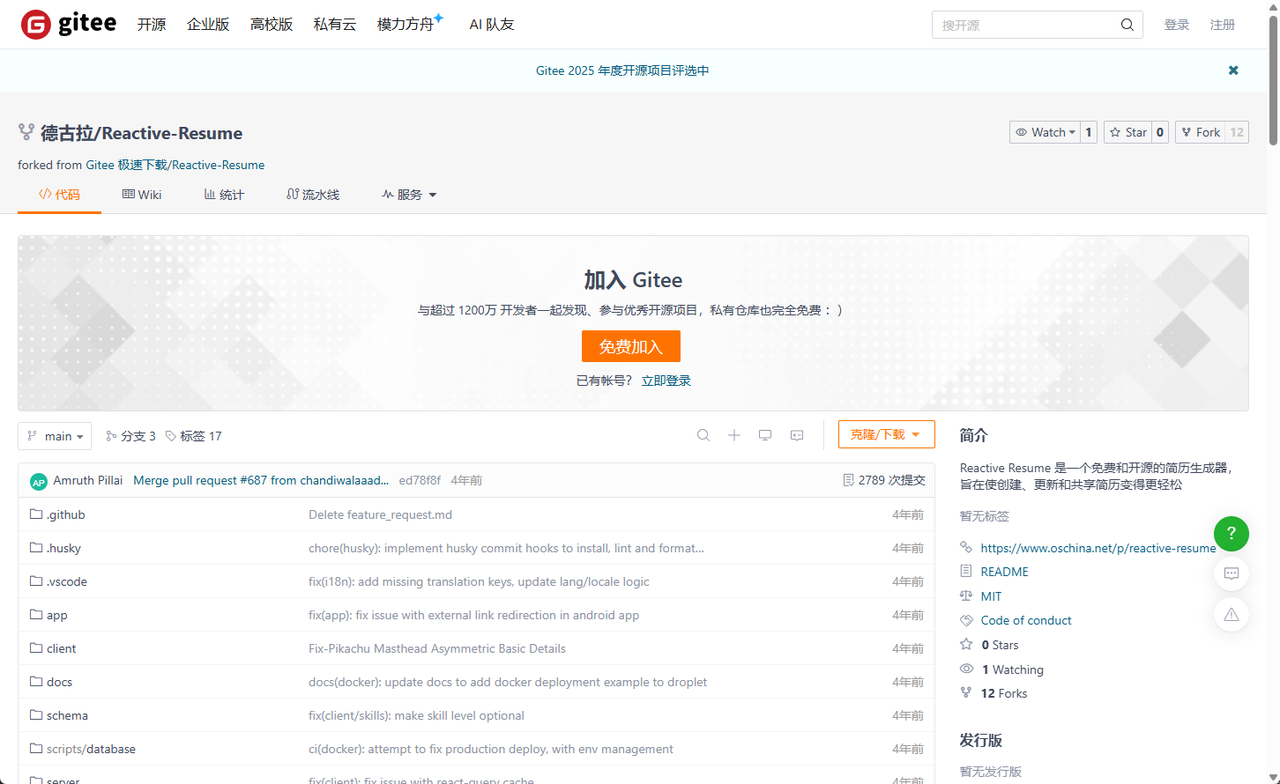Click the .vscode folder icon
This screenshot has width=1280, height=784.
37,581
